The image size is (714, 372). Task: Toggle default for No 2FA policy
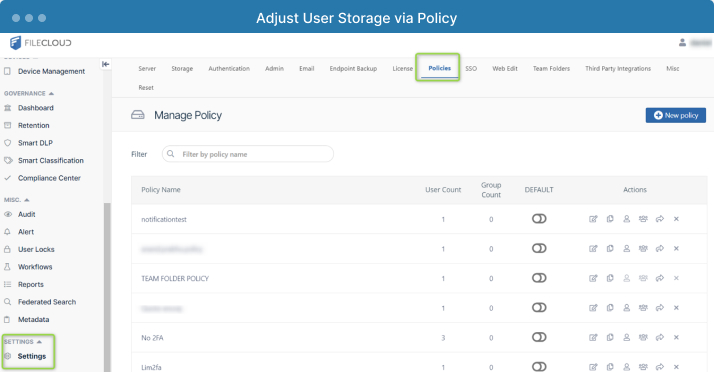(x=539, y=337)
